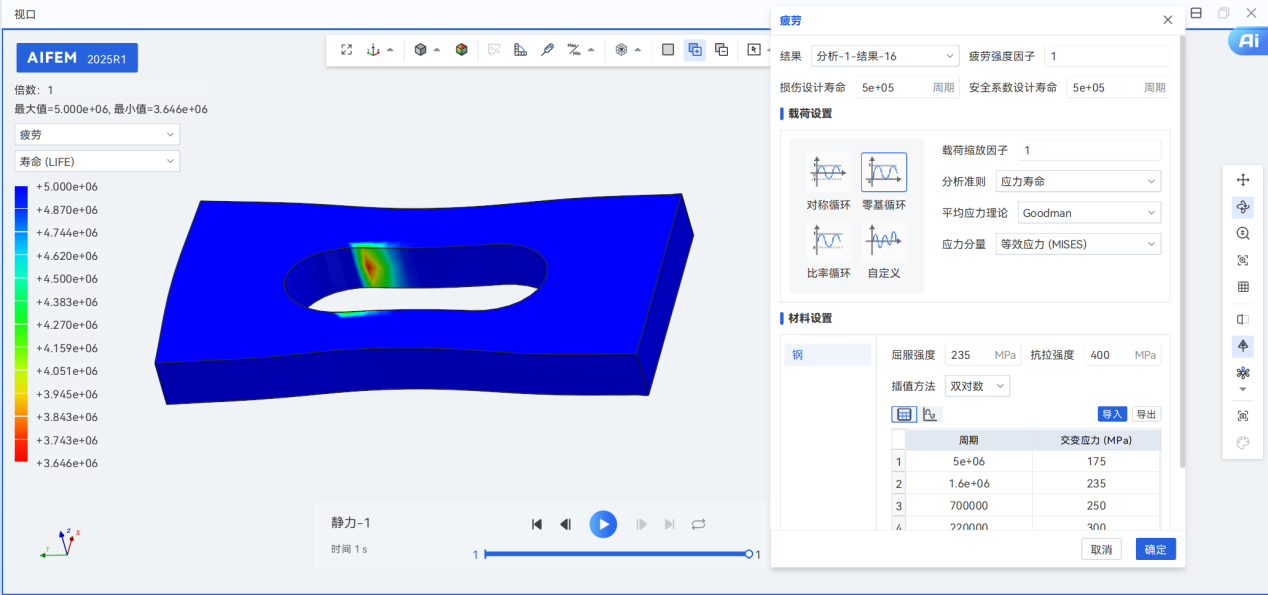Click the measure ruler tool icon
1268x595 pixels.
coord(520,50)
